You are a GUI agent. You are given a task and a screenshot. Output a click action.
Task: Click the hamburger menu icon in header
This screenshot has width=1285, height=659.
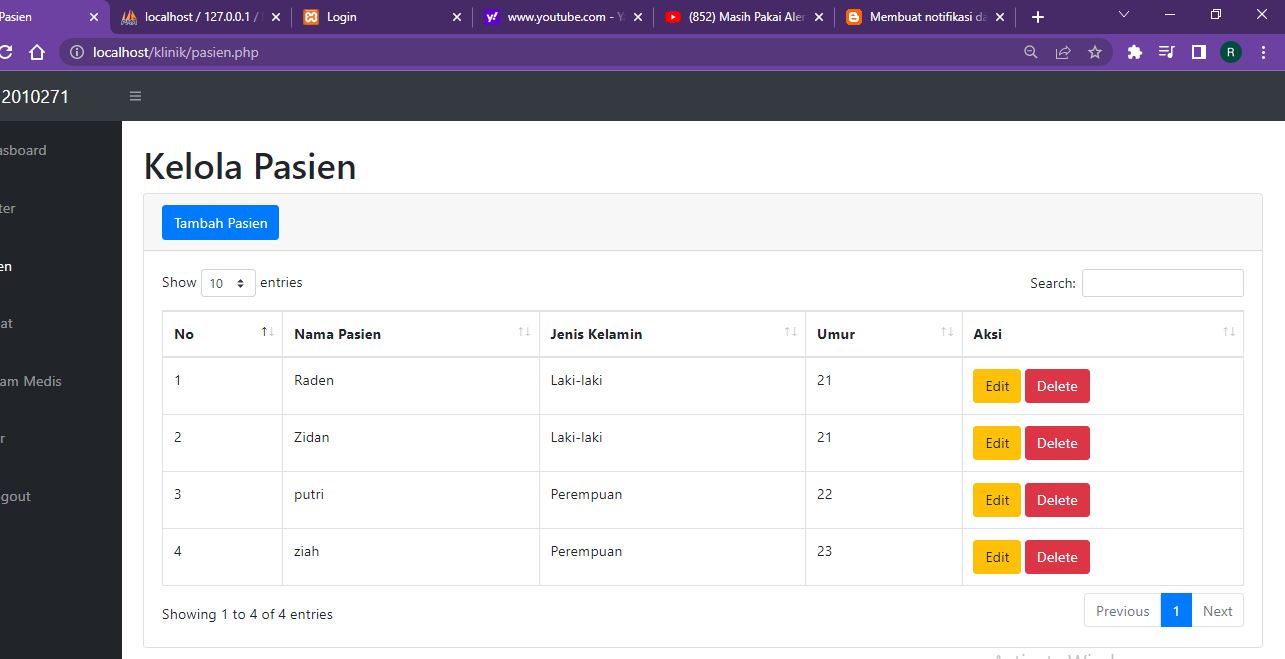pyautogui.click(x=135, y=96)
